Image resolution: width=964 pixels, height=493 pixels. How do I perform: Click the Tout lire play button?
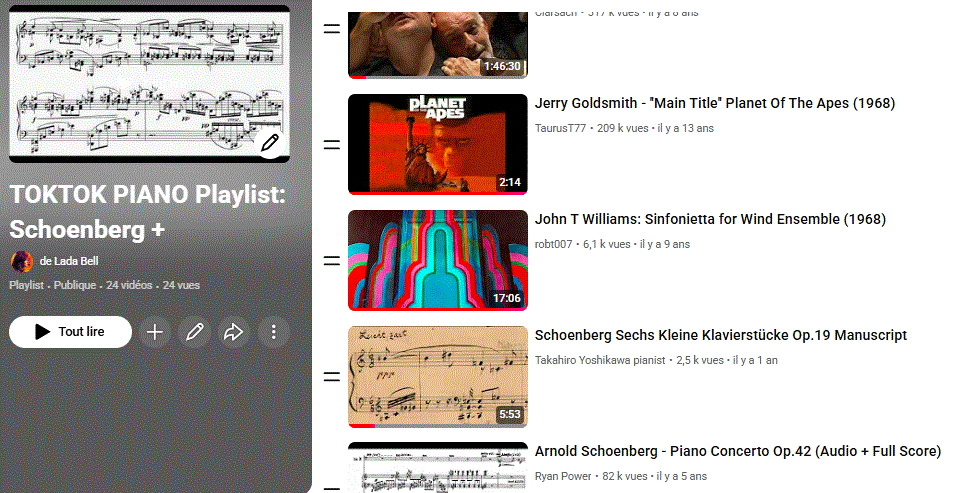pos(71,332)
